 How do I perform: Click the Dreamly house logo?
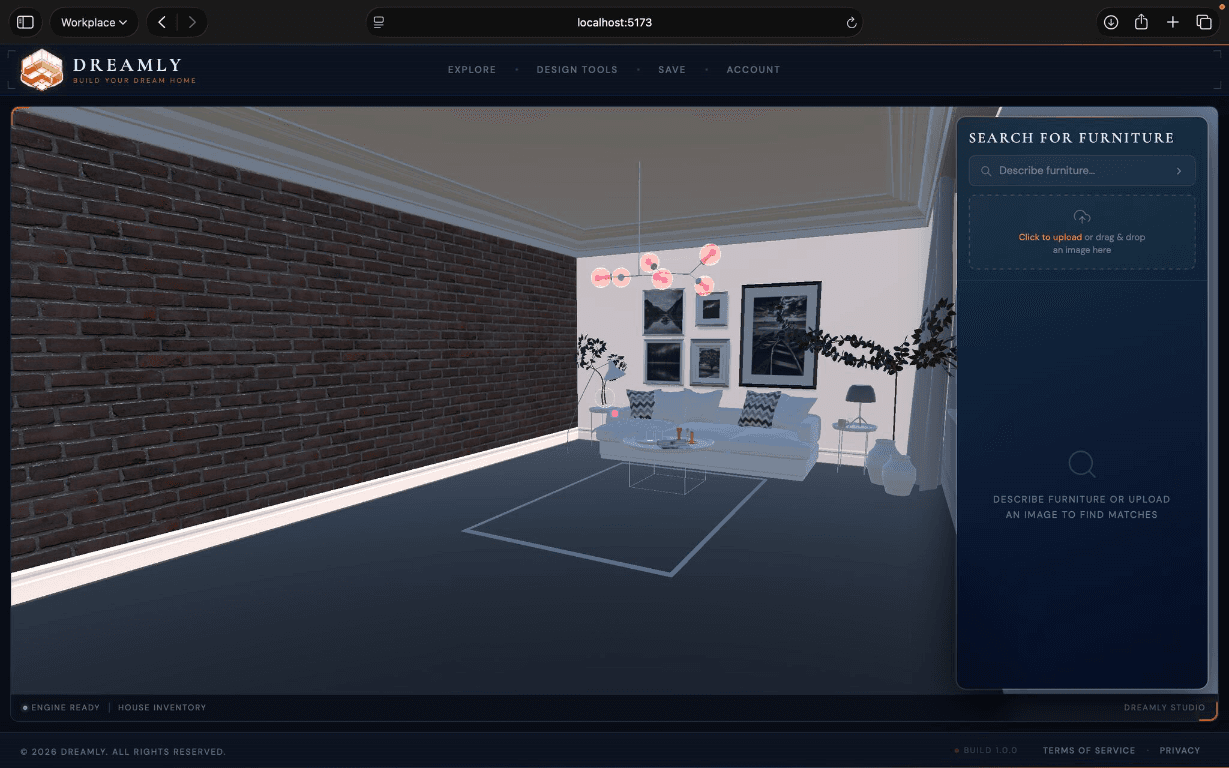pos(42,70)
